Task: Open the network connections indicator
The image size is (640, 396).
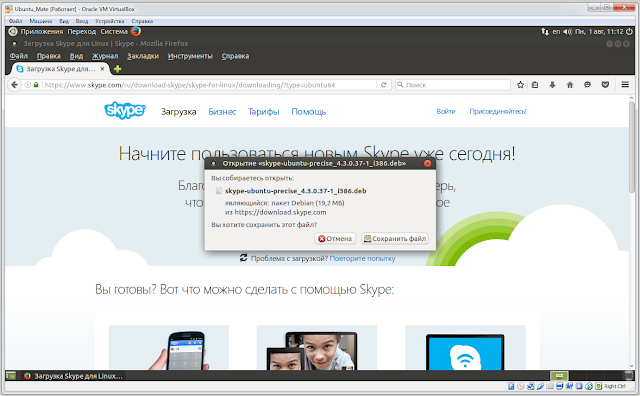Action: [x=544, y=31]
